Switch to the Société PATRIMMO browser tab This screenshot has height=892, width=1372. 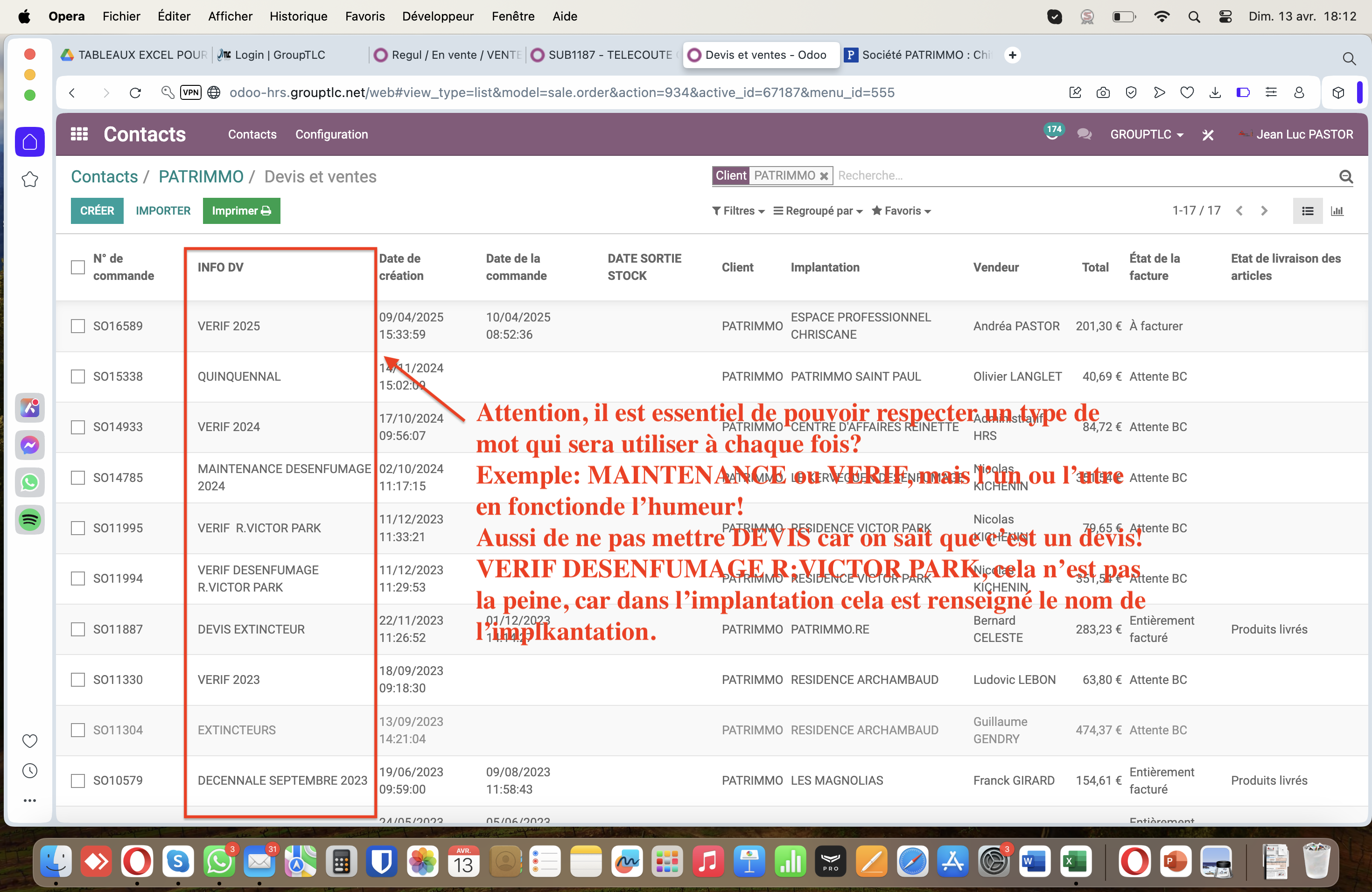pos(918,55)
